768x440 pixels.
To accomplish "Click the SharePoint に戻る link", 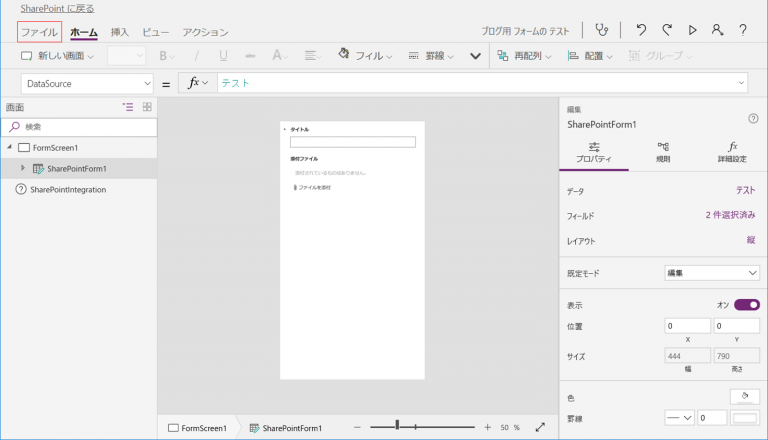I will pyautogui.click(x=58, y=8).
